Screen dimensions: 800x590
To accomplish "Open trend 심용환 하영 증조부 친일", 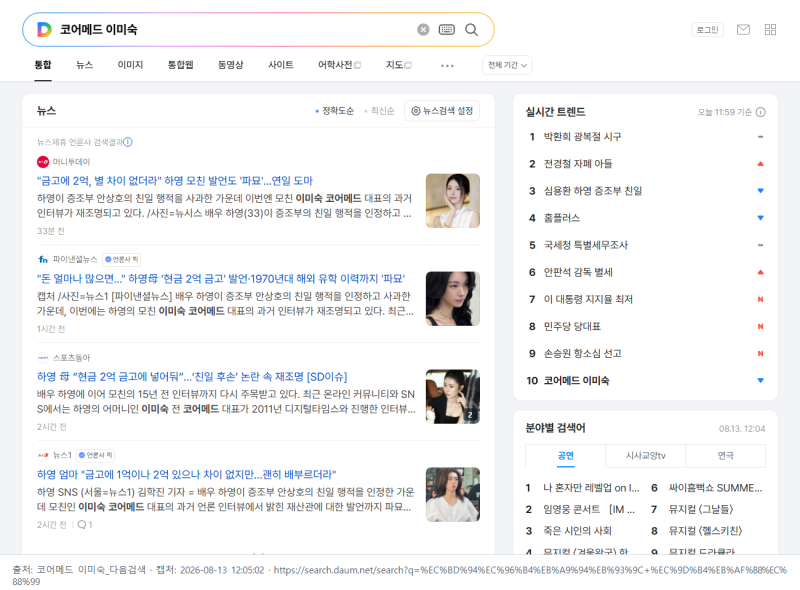I will pyautogui.click(x=592, y=191).
